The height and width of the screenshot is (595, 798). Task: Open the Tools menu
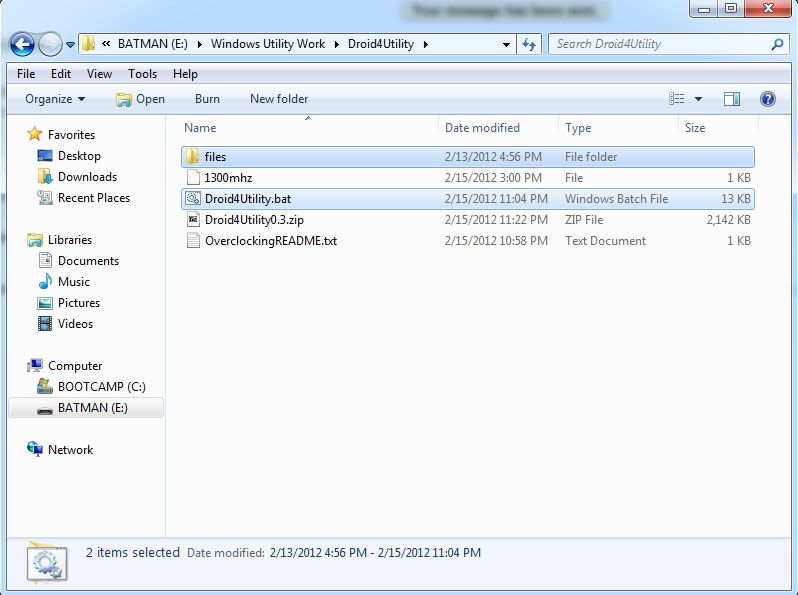[142, 74]
